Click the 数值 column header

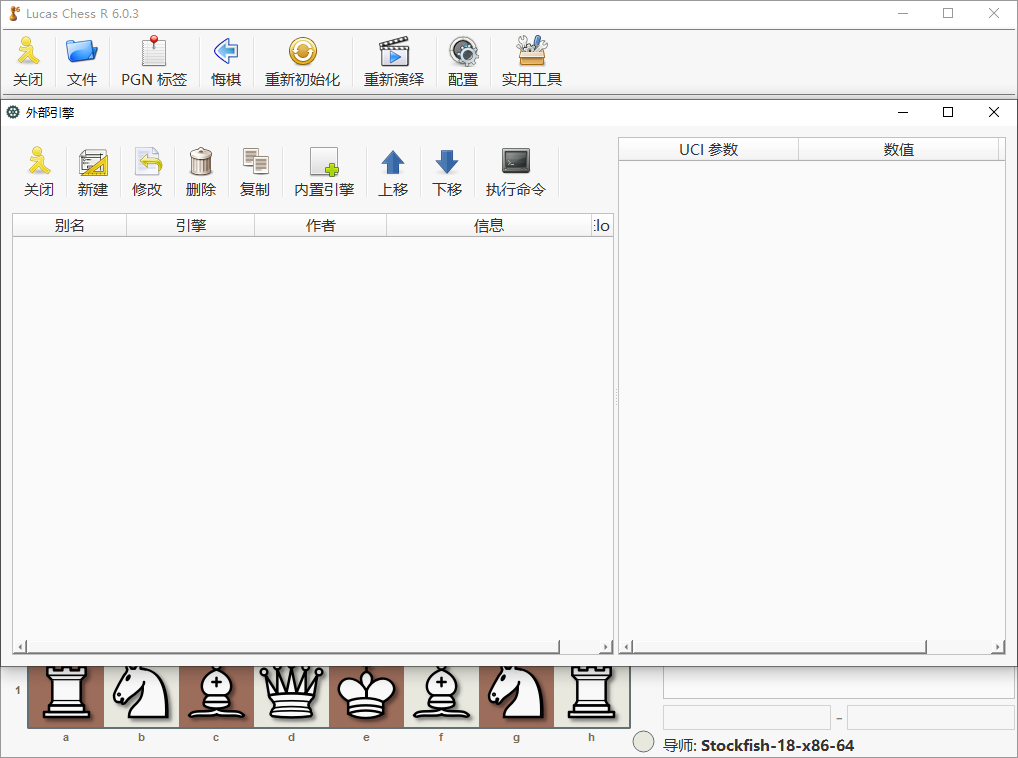pyautogui.click(x=899, y=149)
